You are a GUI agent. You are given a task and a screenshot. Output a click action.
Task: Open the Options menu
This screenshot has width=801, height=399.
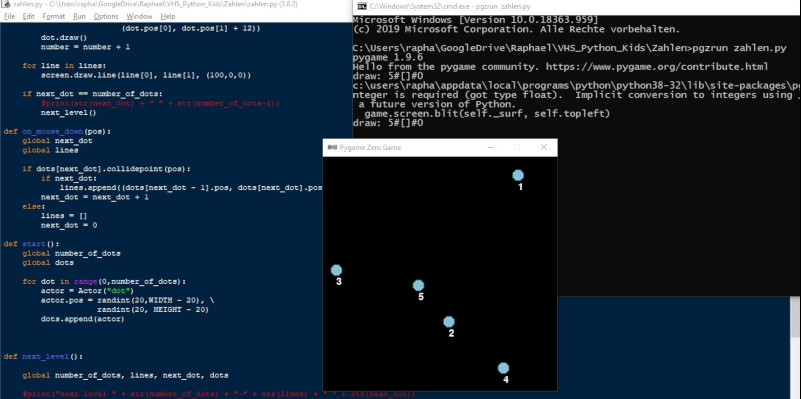coord(106,16)
